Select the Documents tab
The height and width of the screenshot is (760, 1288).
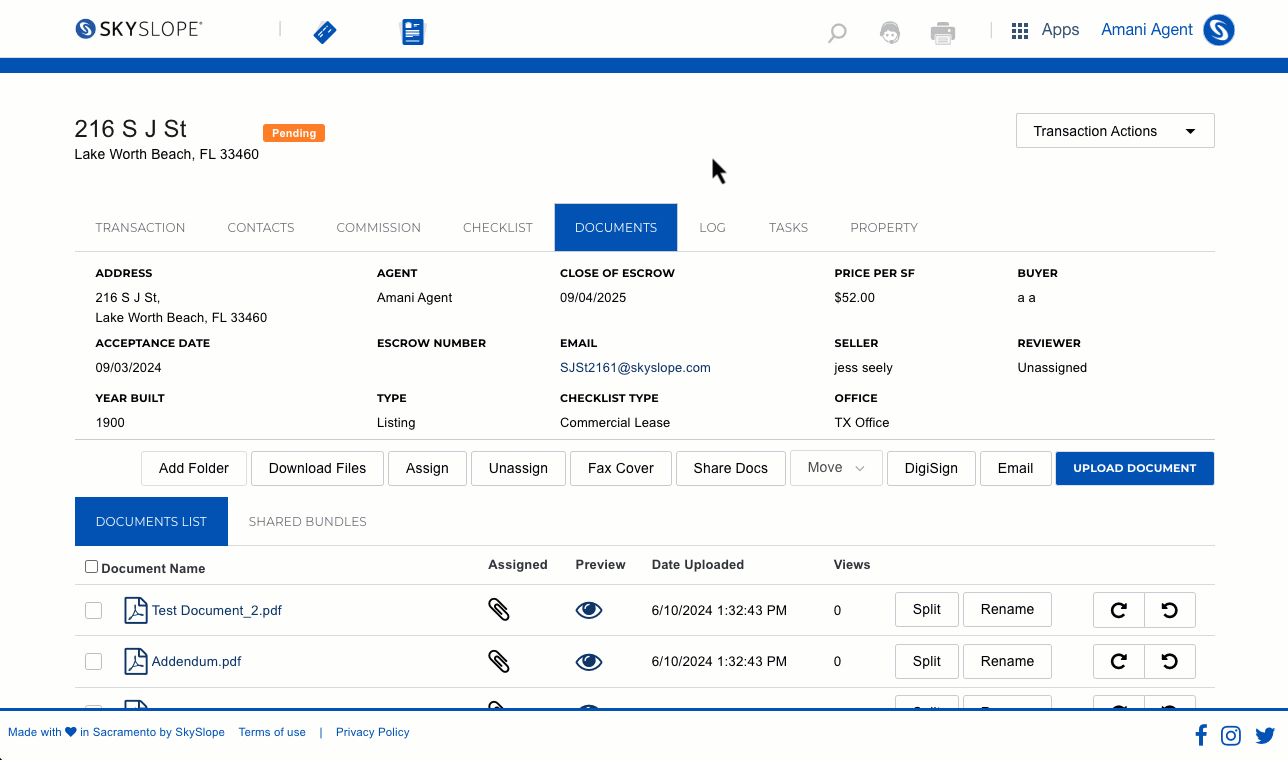pyautogui.click(x=616, y=227)
